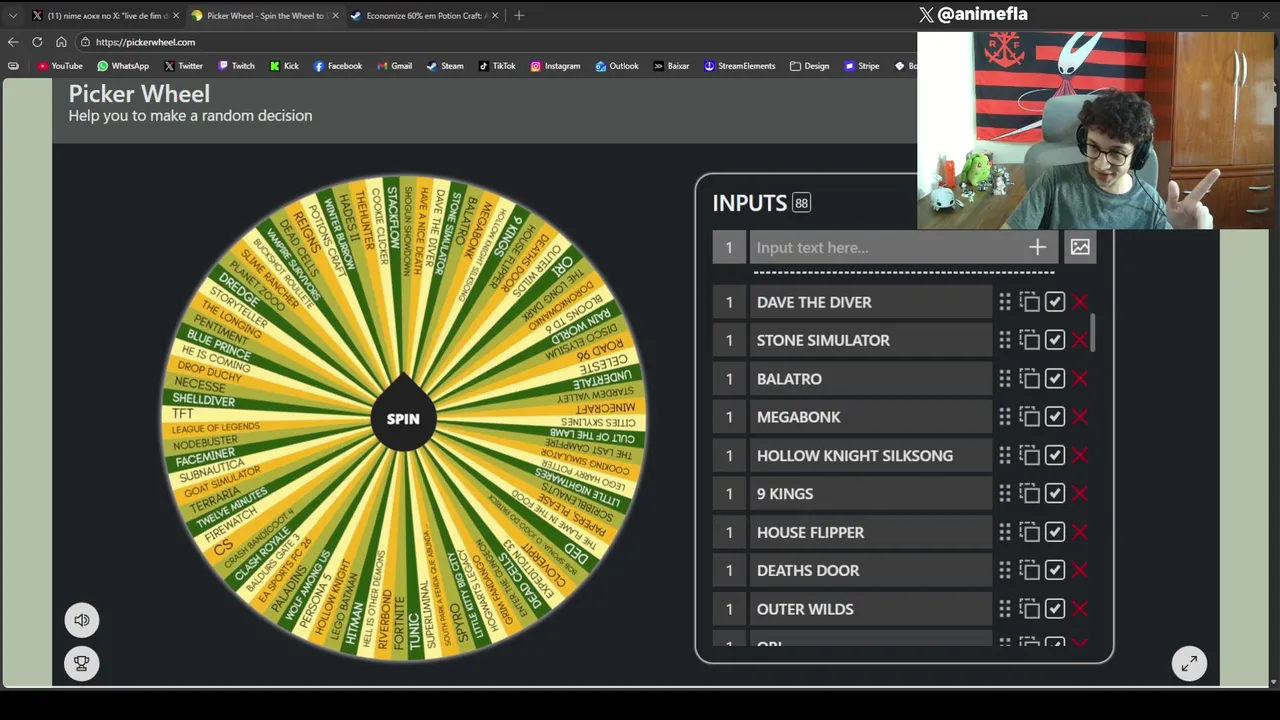
Task: Switch to the X post browser tab
Action: click(105, 15)
